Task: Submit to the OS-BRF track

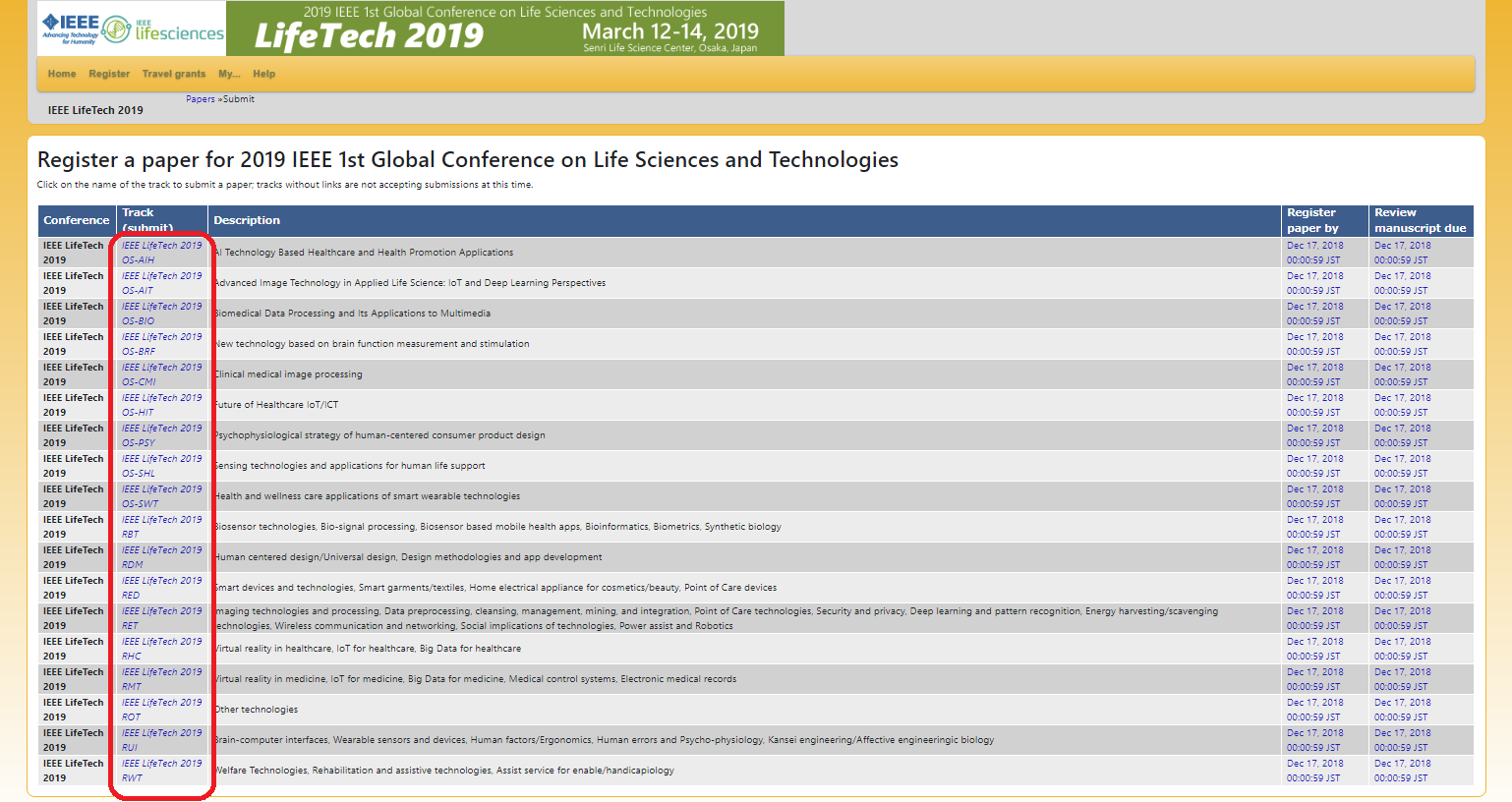Action: (161, 344)
